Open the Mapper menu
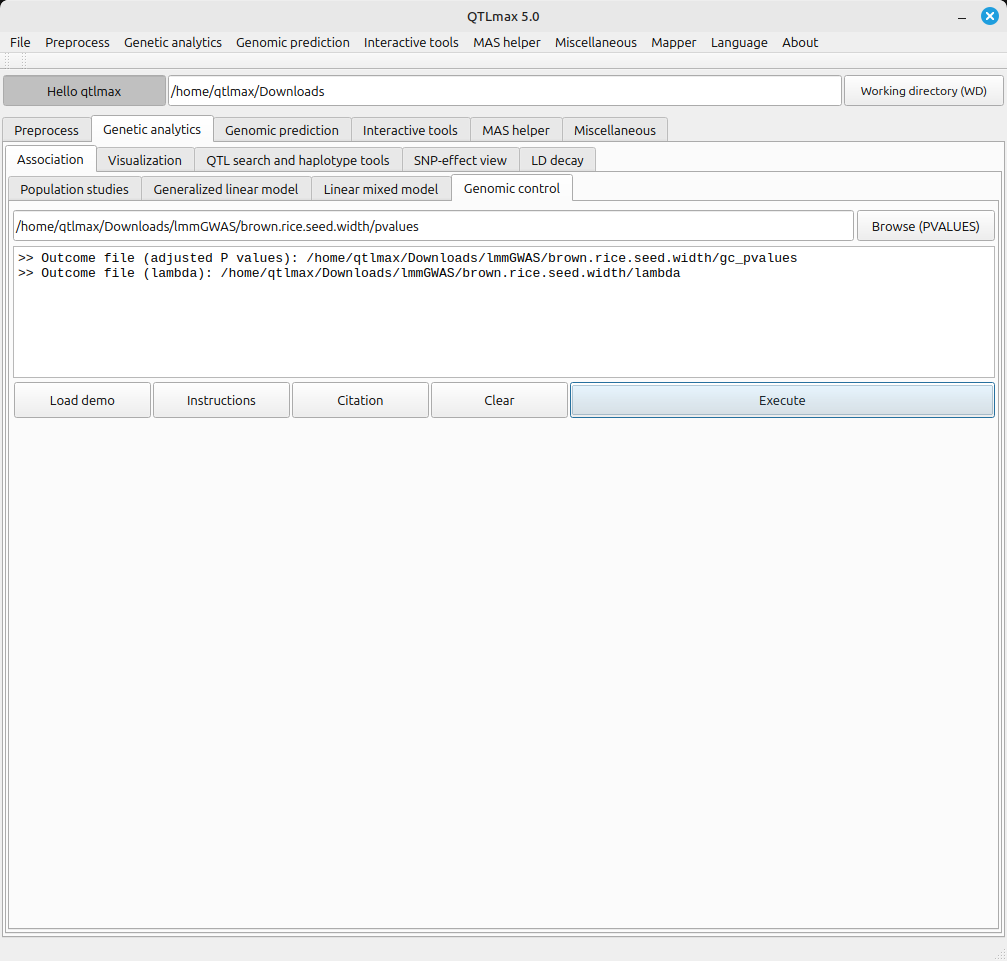The image size is (1007, 961). tap(673, 42)
